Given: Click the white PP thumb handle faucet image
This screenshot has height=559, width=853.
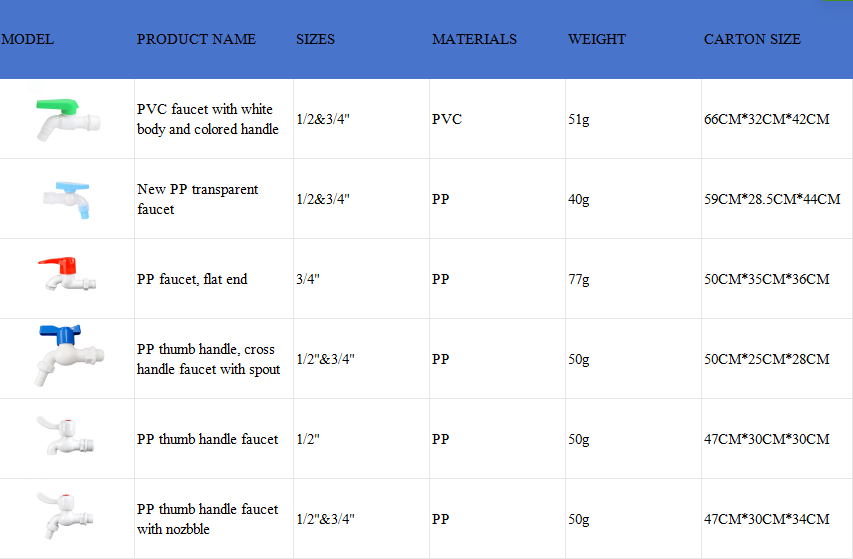Looking at the screenshot, I should [x=66, y=437].
